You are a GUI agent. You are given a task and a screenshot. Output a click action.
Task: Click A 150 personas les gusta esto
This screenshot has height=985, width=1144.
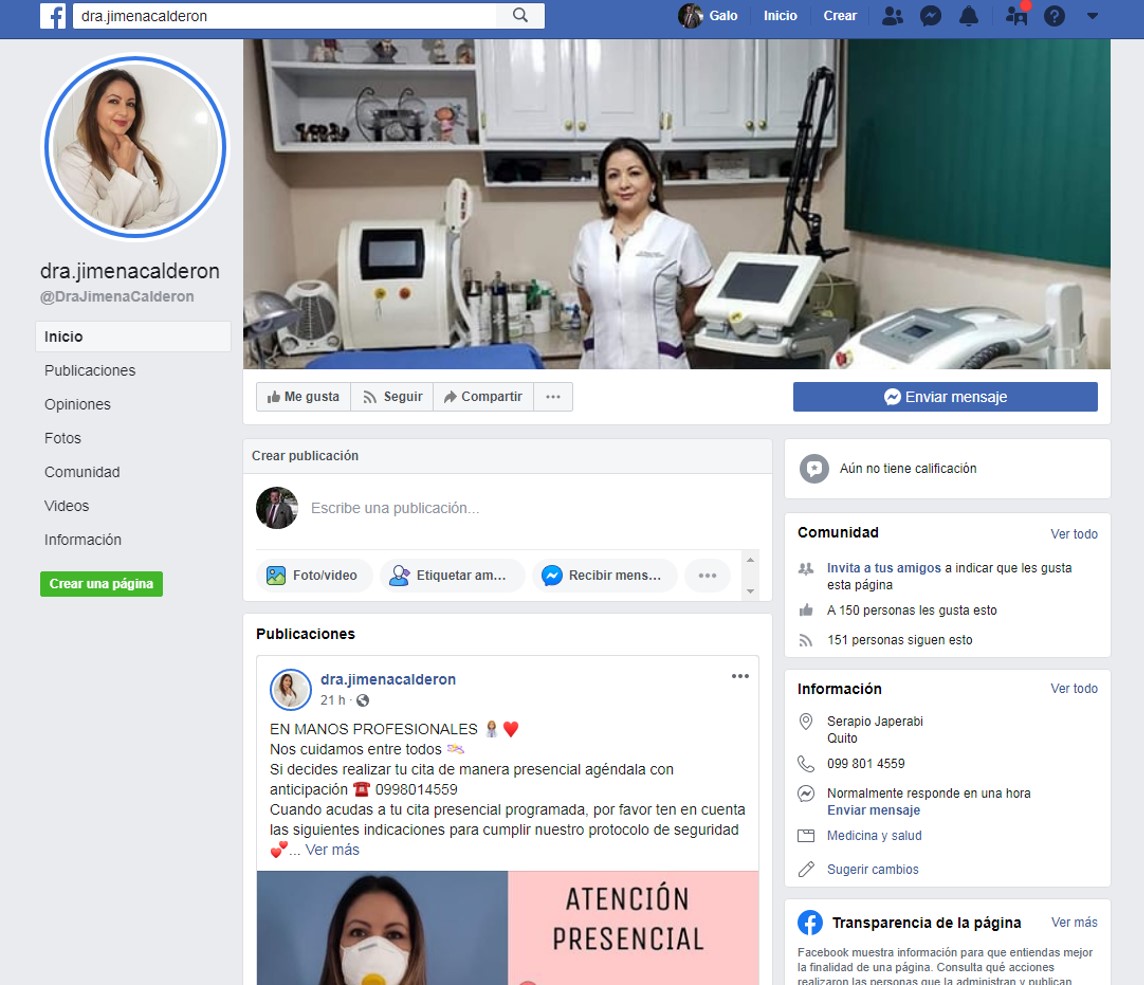pos(911,611)
